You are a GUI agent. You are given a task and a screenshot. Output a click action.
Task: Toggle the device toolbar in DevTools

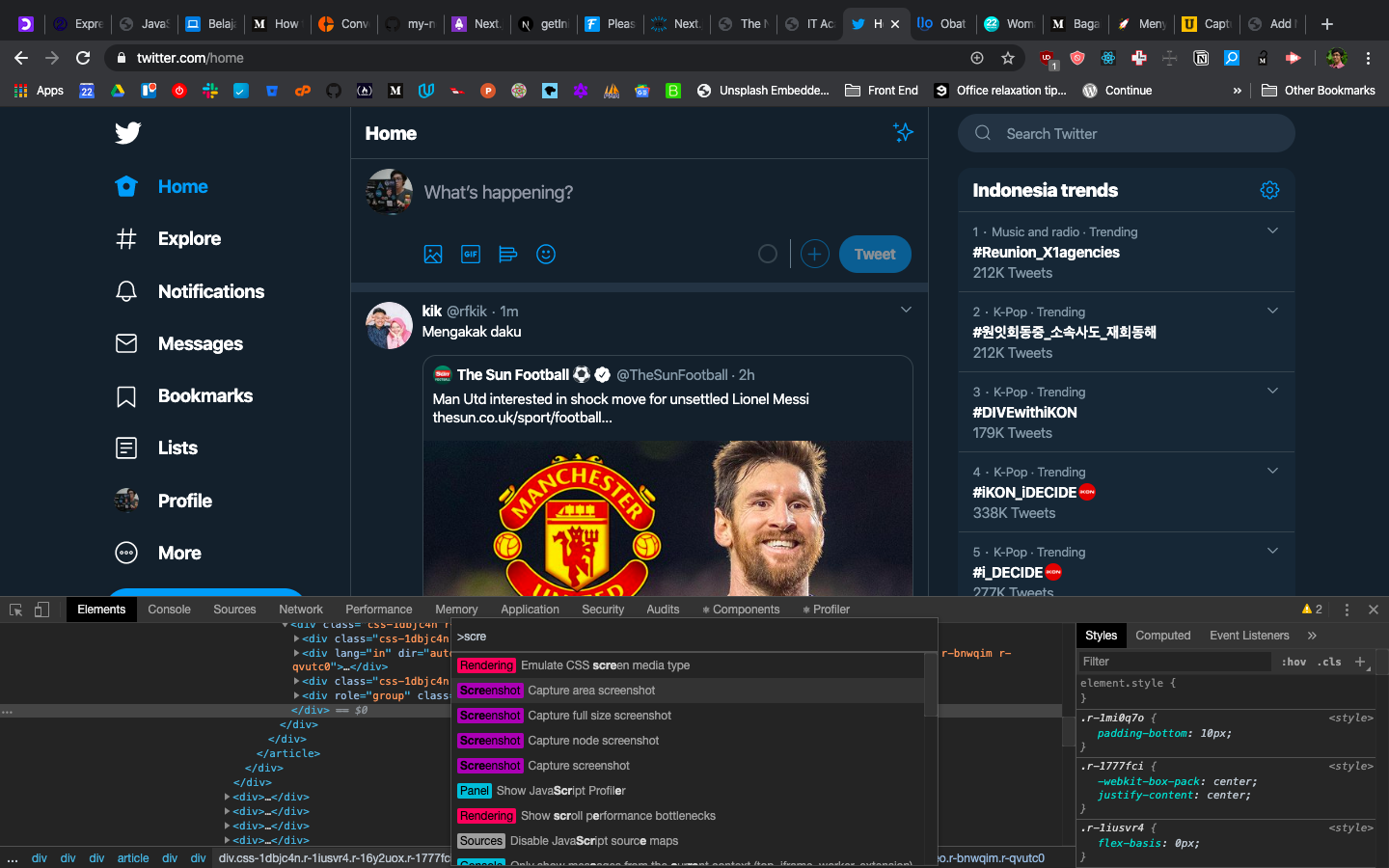click(x=41, y=610)
